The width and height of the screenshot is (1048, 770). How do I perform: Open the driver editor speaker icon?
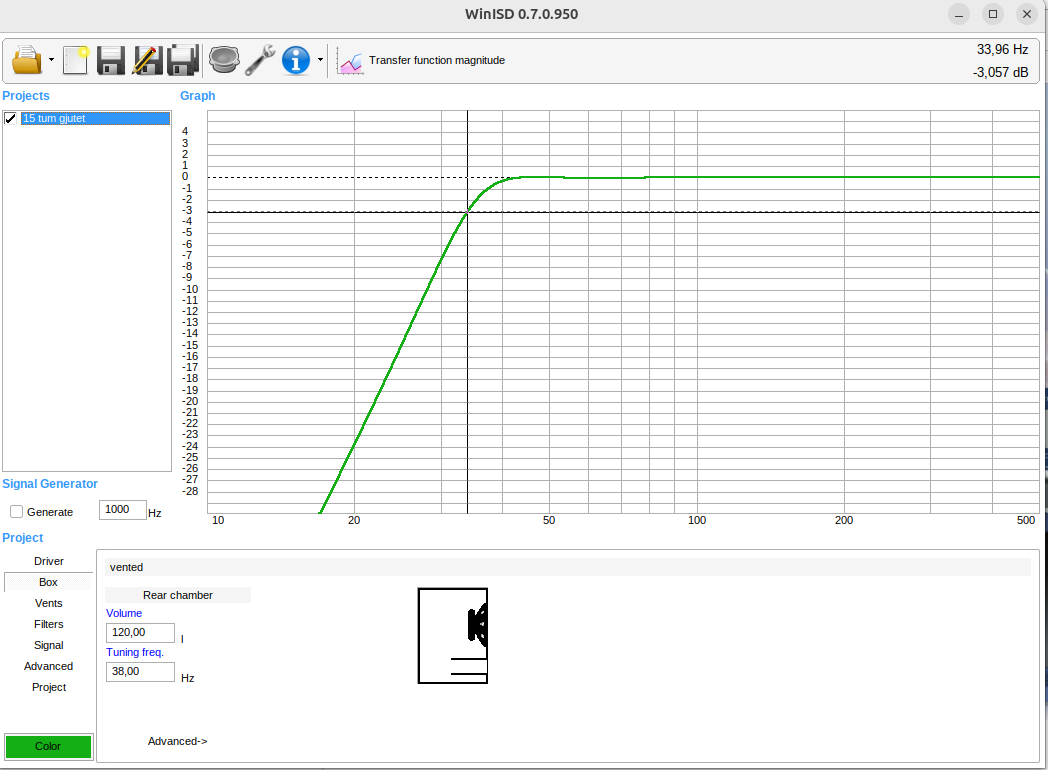pyautogui.click(x=224, y=60)
